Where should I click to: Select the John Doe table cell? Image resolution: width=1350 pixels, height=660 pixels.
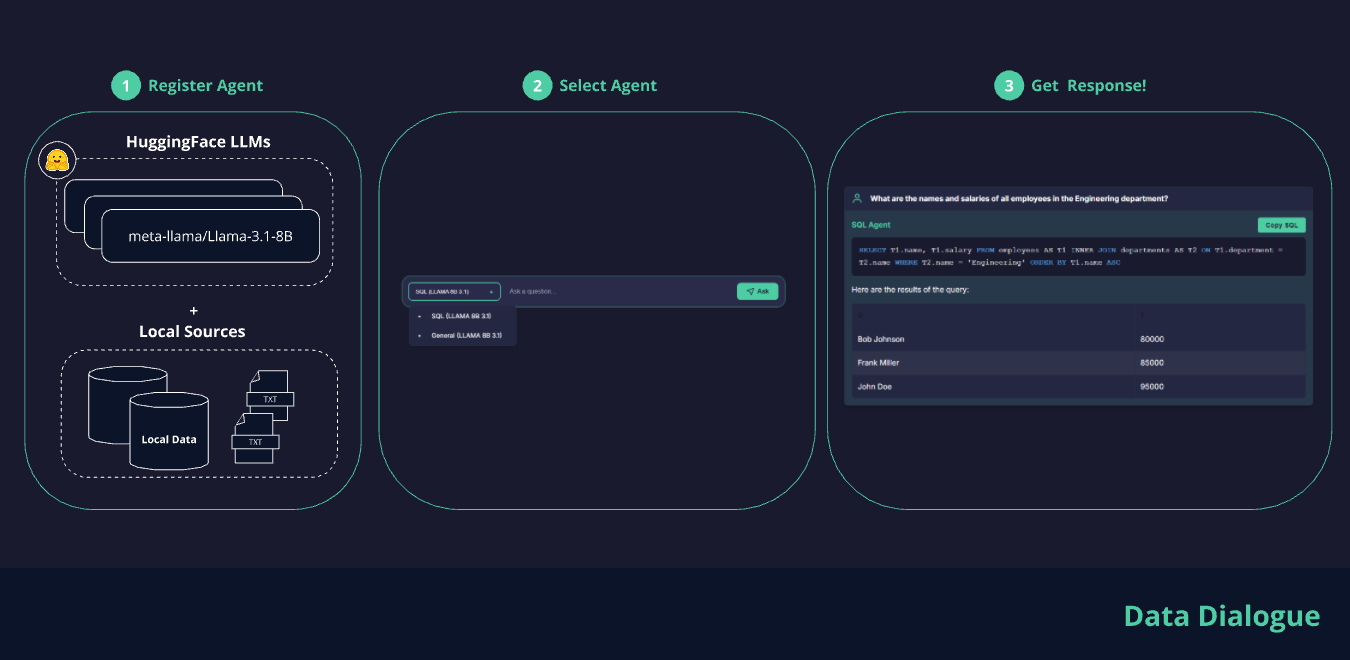(x=994, y=386)
